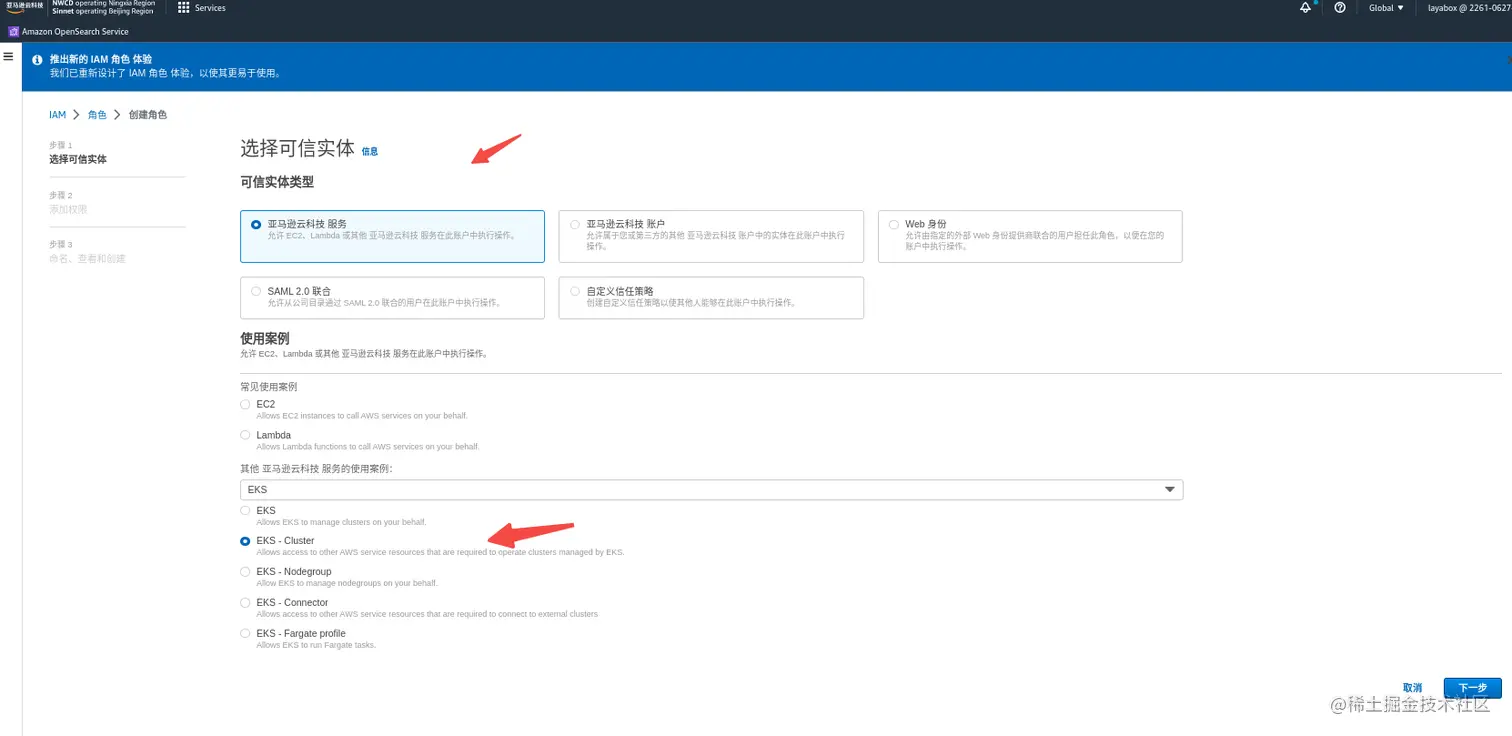Image resolution: width=1512 pixels, height=736 pixels.
Task: Choose the plain EKS use case radio
Action: (x=245, y=510)
